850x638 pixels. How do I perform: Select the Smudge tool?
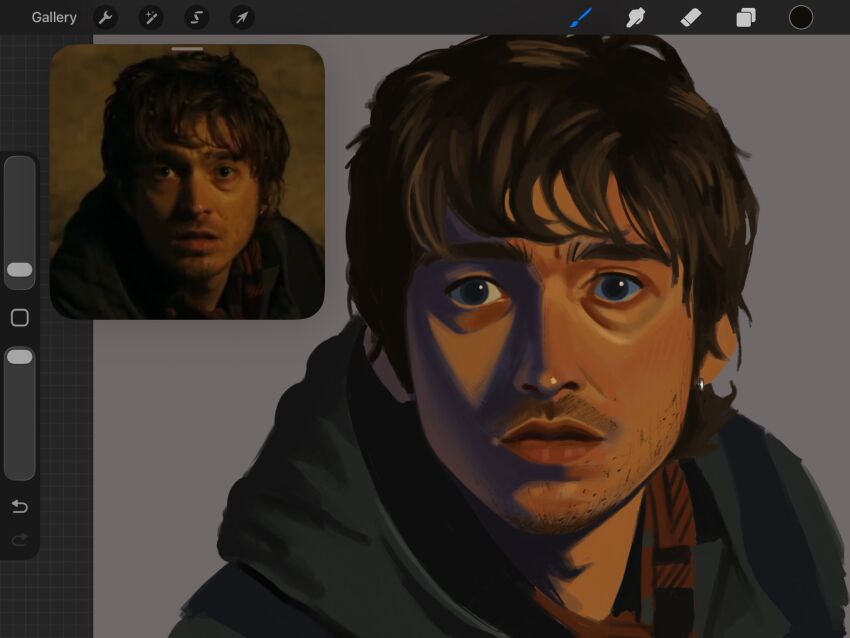[635, 18]
